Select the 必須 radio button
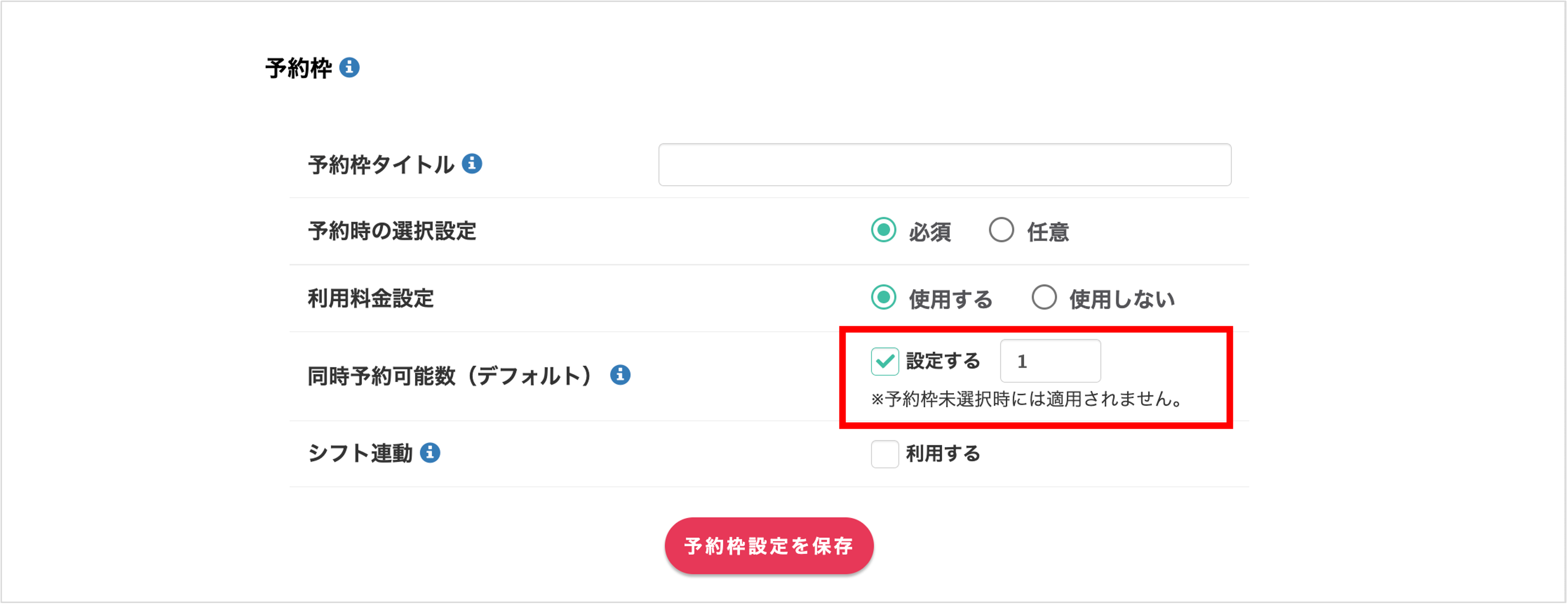 click(x=883, y=231)
